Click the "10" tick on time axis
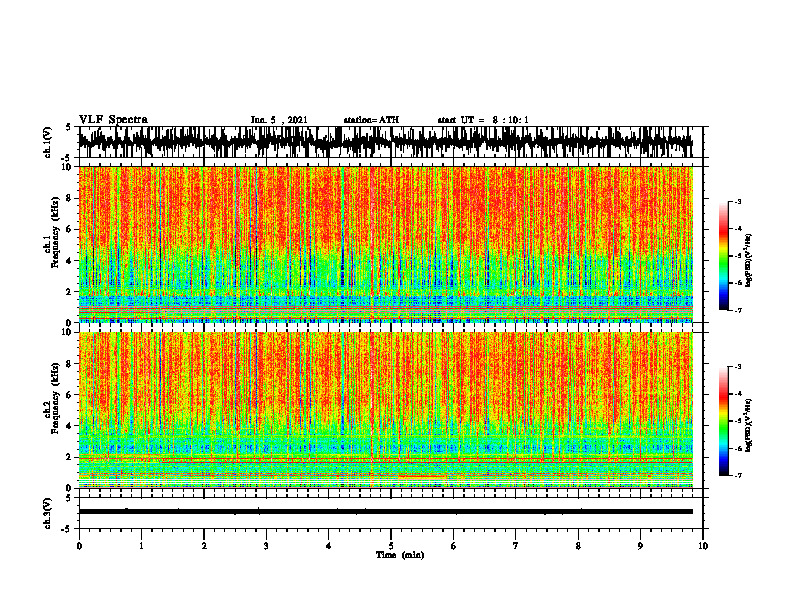792x612 pixels. [703, 546]
